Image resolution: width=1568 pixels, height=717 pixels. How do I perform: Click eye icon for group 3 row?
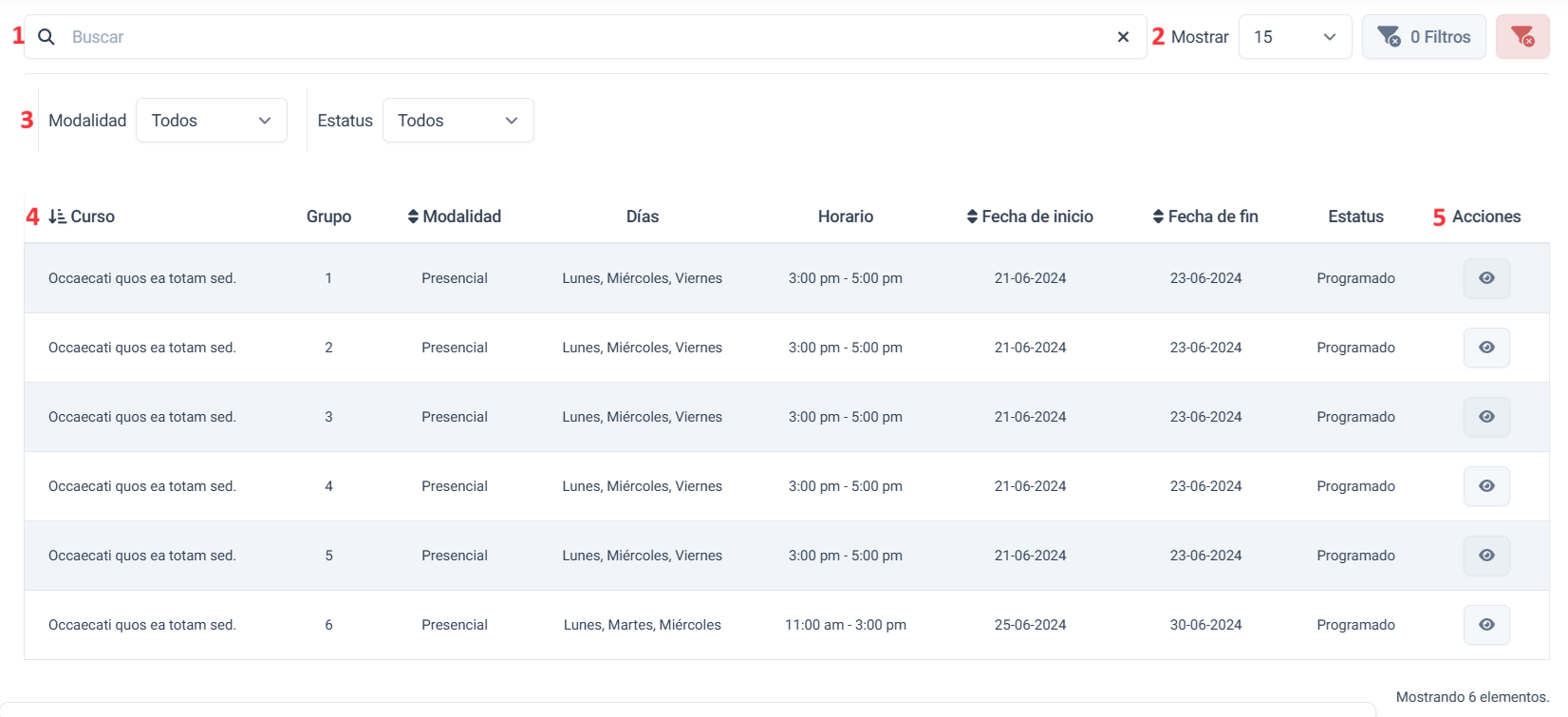pos(1486,417)
